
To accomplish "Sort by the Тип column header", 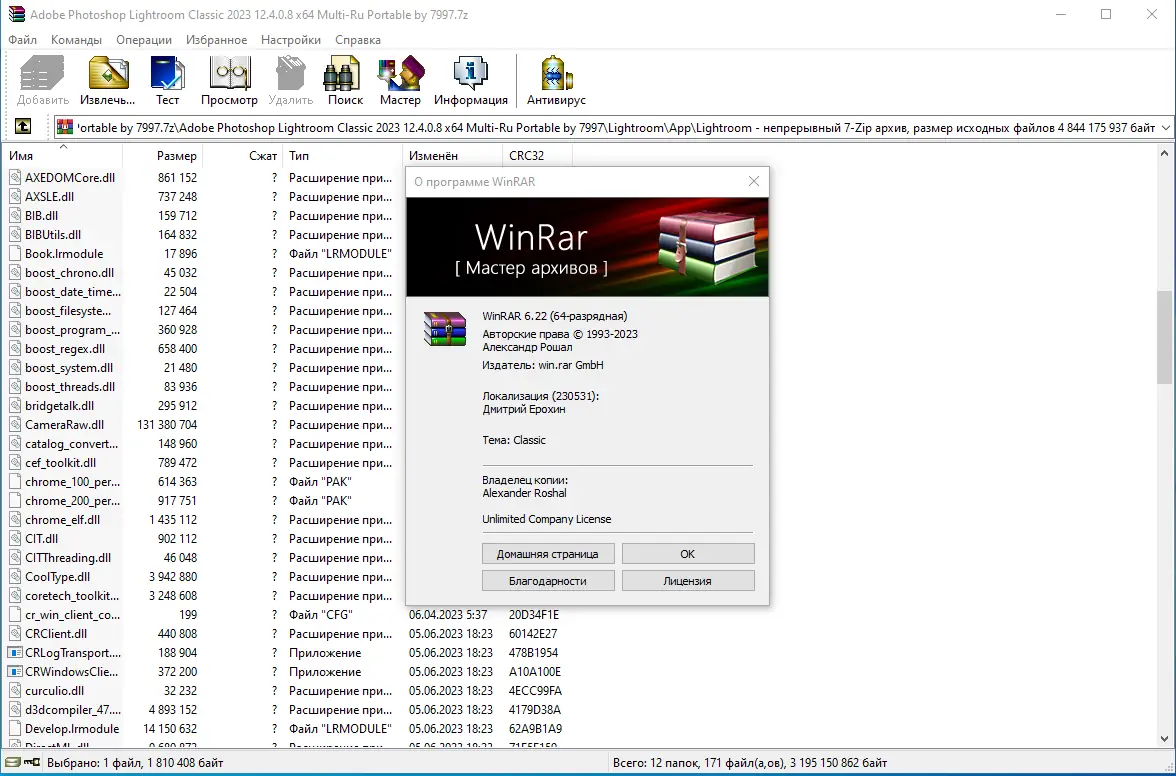I will point(342,156).
